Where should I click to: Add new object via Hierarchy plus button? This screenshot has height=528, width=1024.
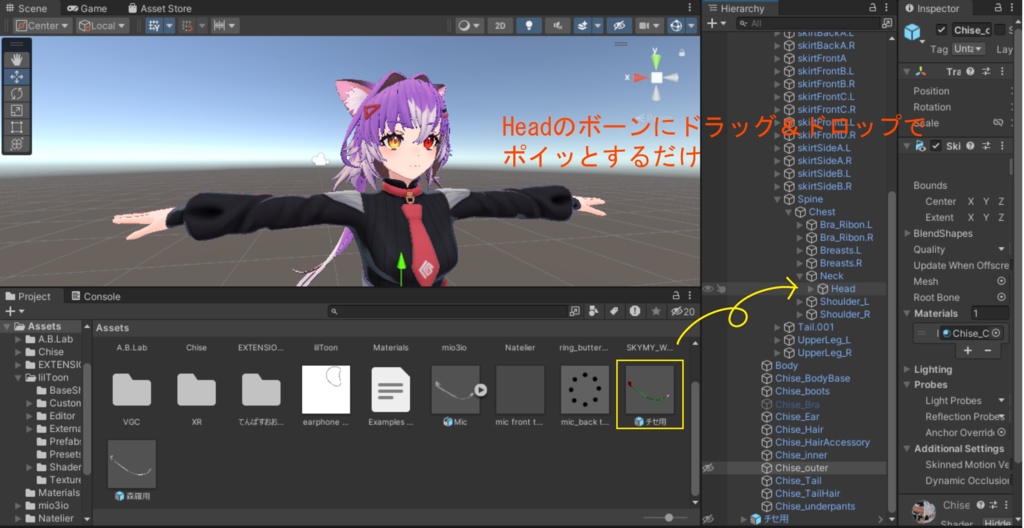point(714,23)
